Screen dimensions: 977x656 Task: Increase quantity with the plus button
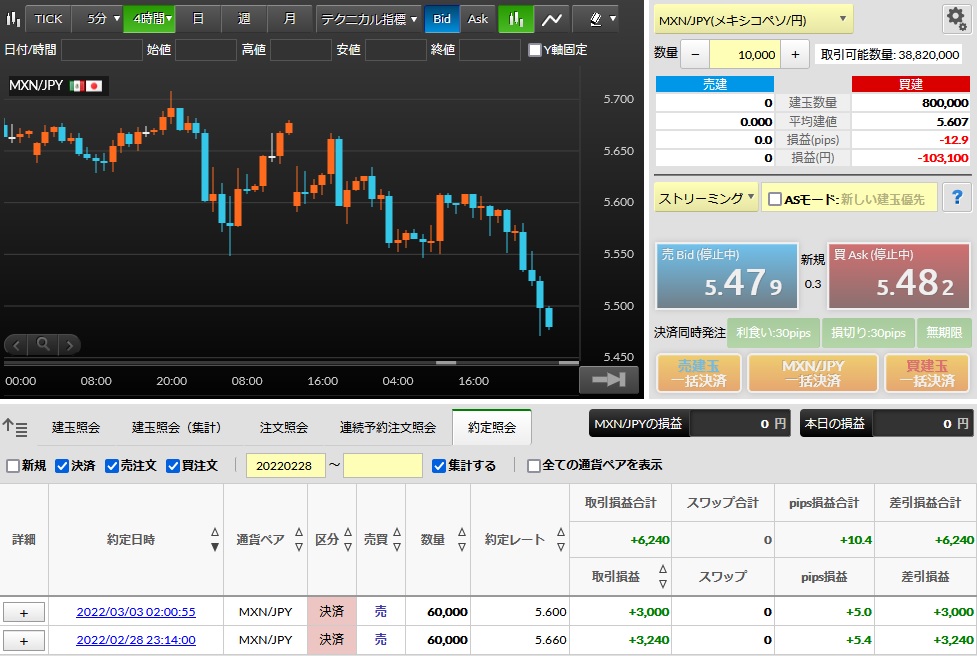[795, 55]
